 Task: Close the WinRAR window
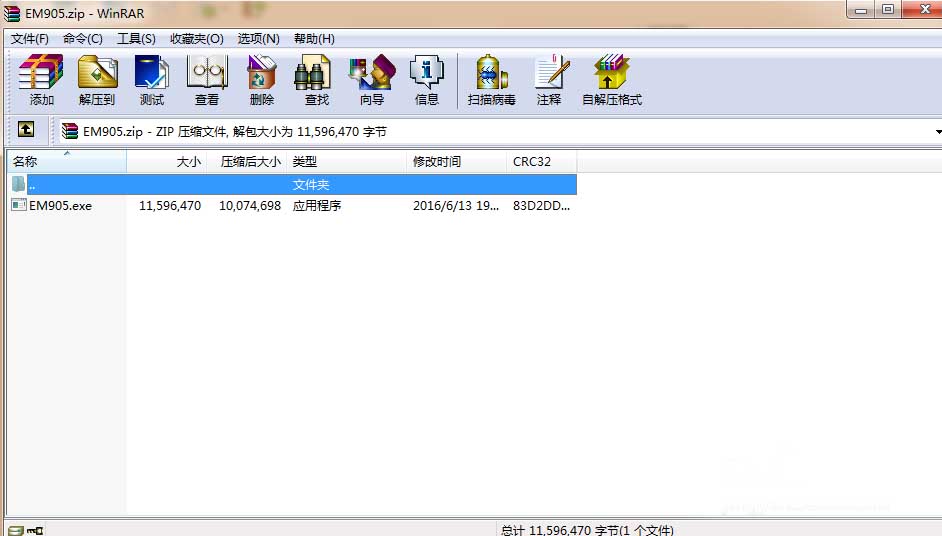coord(924,10)
